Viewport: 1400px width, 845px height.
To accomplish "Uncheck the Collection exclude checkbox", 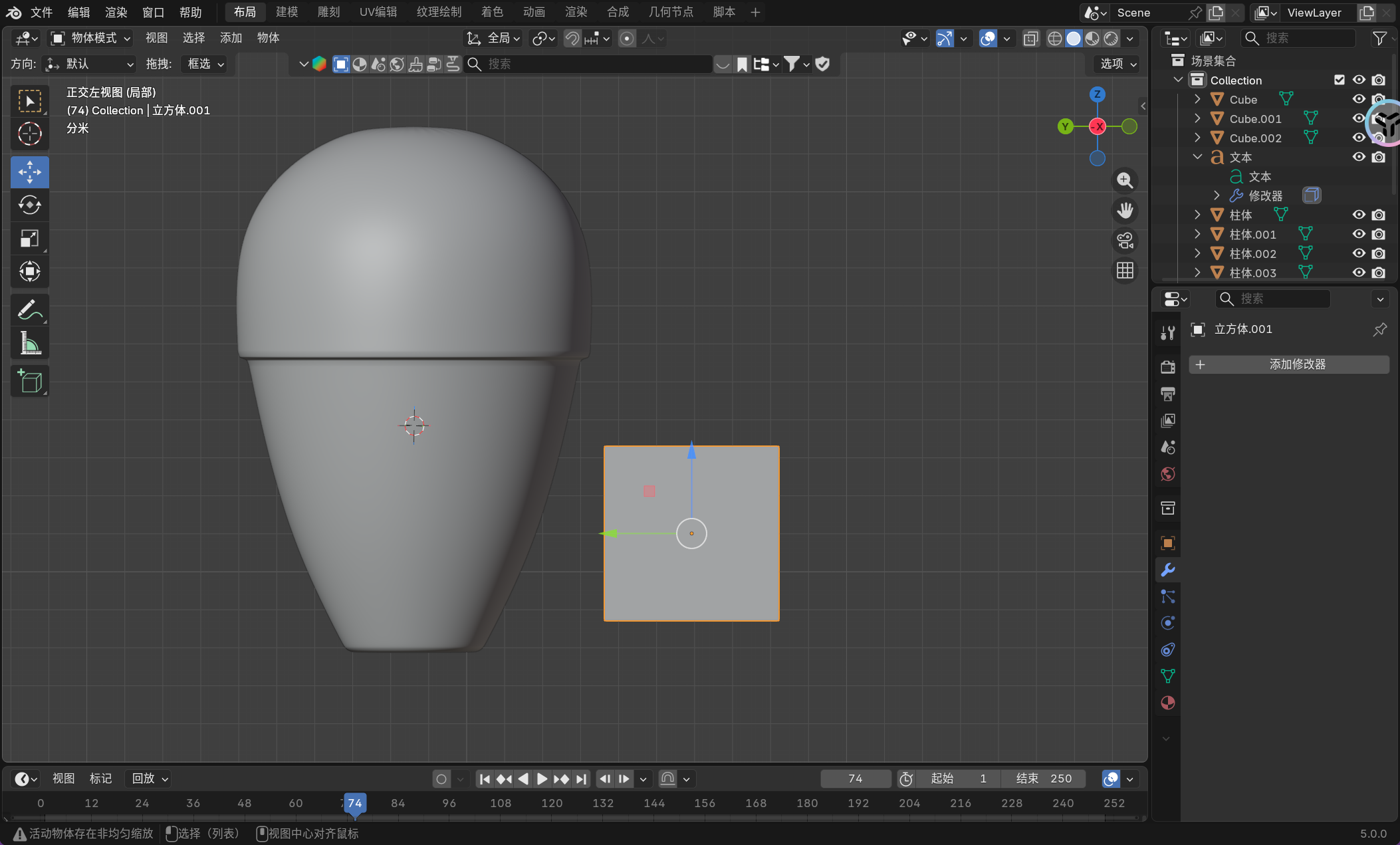I will click(1340, 80).
